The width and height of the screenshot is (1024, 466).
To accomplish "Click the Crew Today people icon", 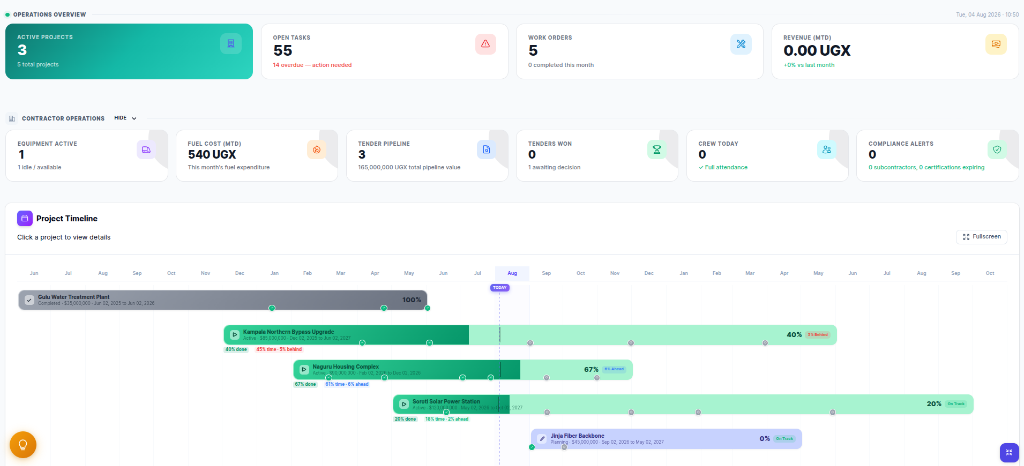I will click(x=827, y=149).
